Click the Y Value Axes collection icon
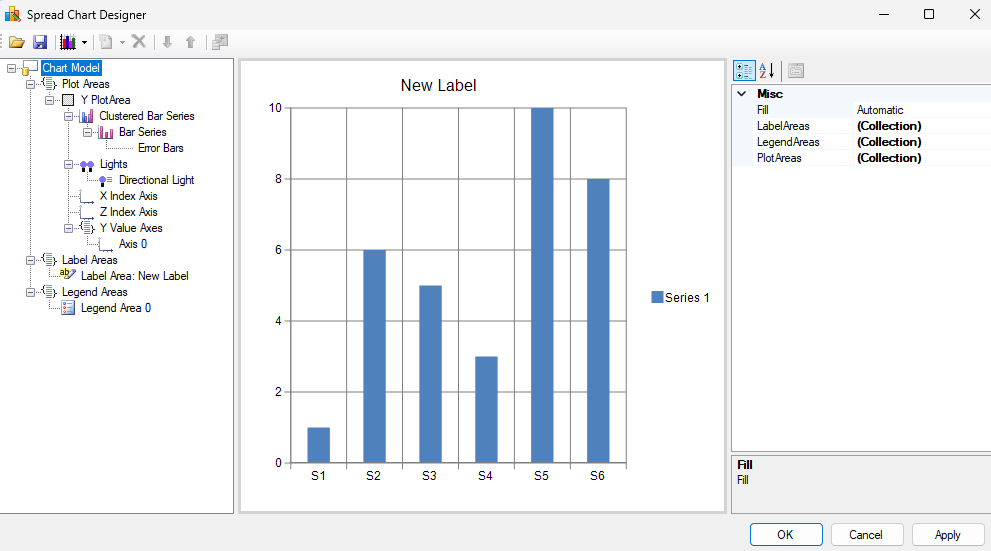 (x=87, y=227)
